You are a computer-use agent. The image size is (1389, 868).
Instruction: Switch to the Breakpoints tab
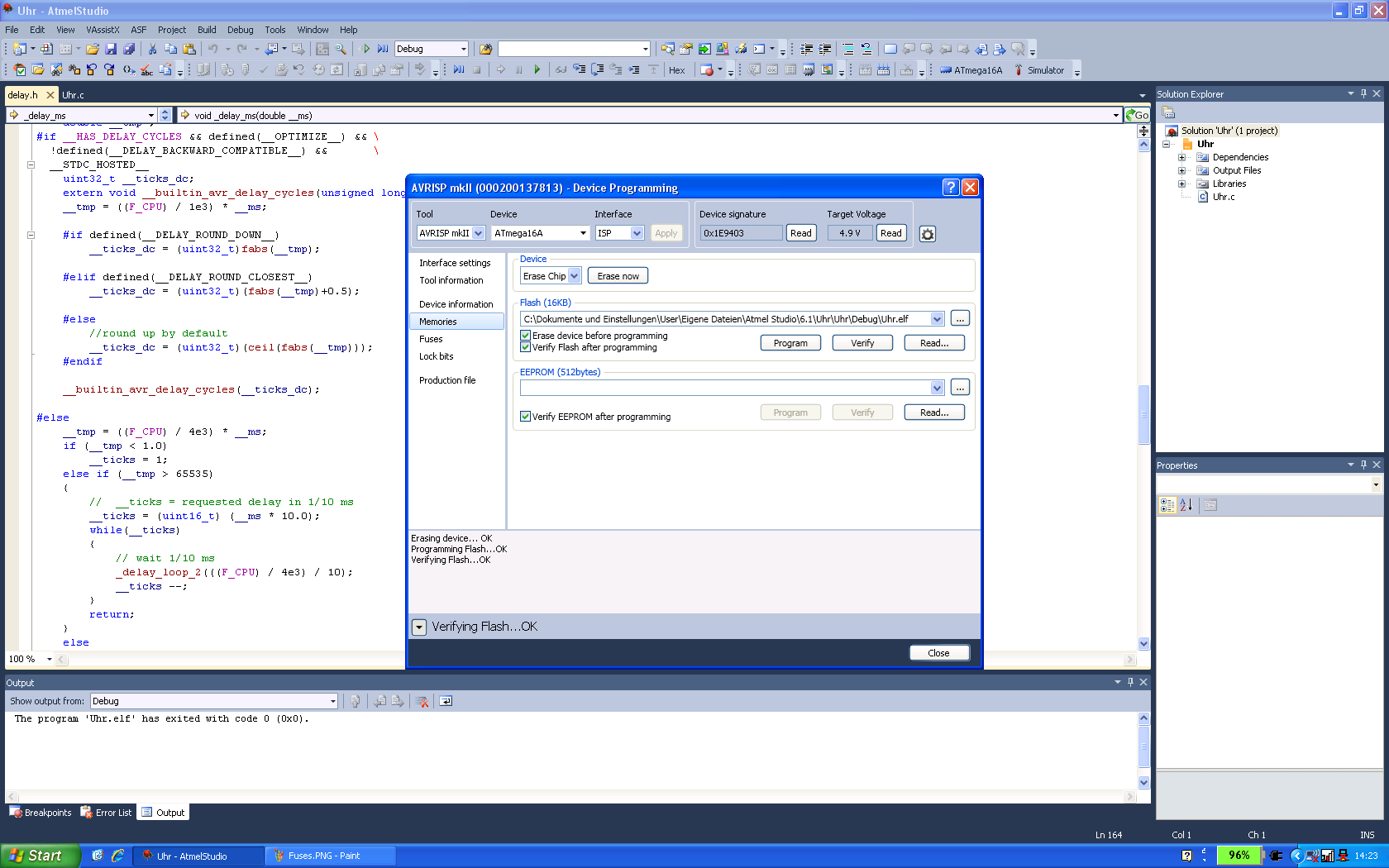coord(41,813)
